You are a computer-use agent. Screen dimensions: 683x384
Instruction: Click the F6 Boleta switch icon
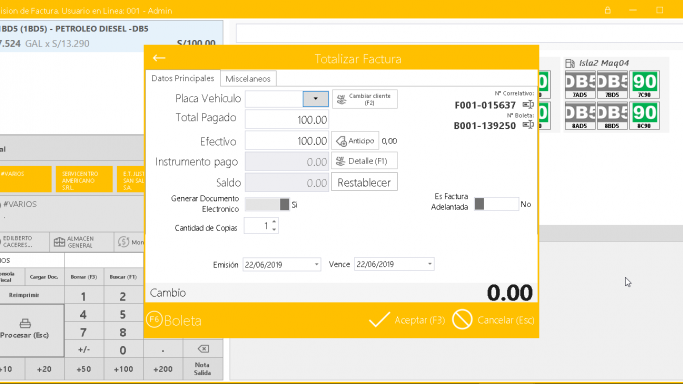155,320
